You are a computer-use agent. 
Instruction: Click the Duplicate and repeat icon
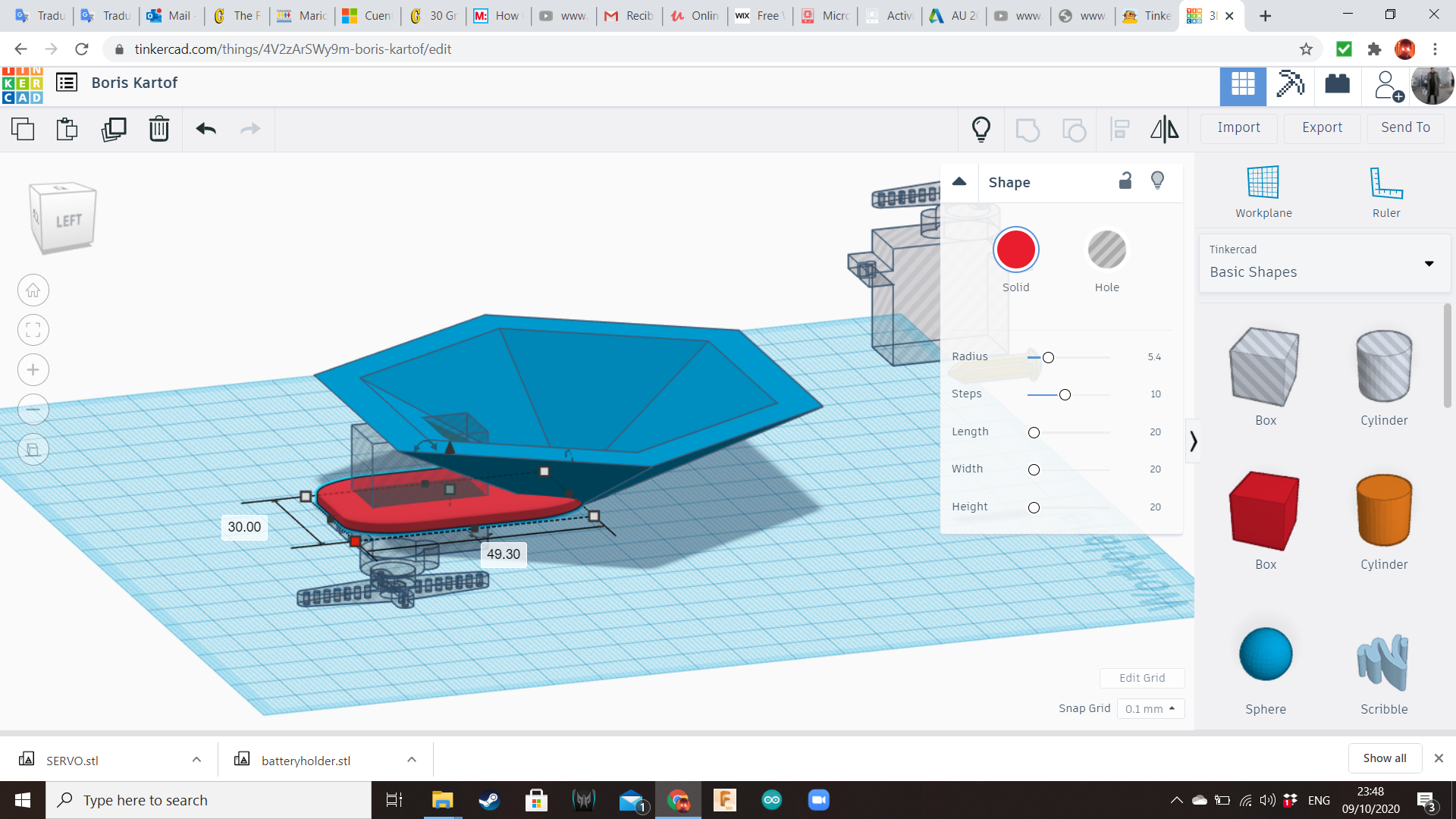(x=114, y=129)
